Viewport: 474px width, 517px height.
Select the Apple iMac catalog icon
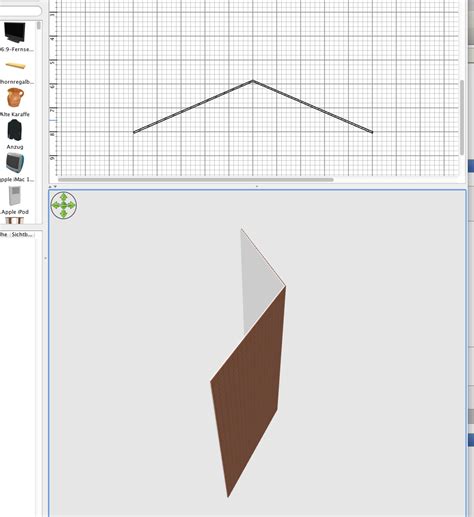point(15,163)
